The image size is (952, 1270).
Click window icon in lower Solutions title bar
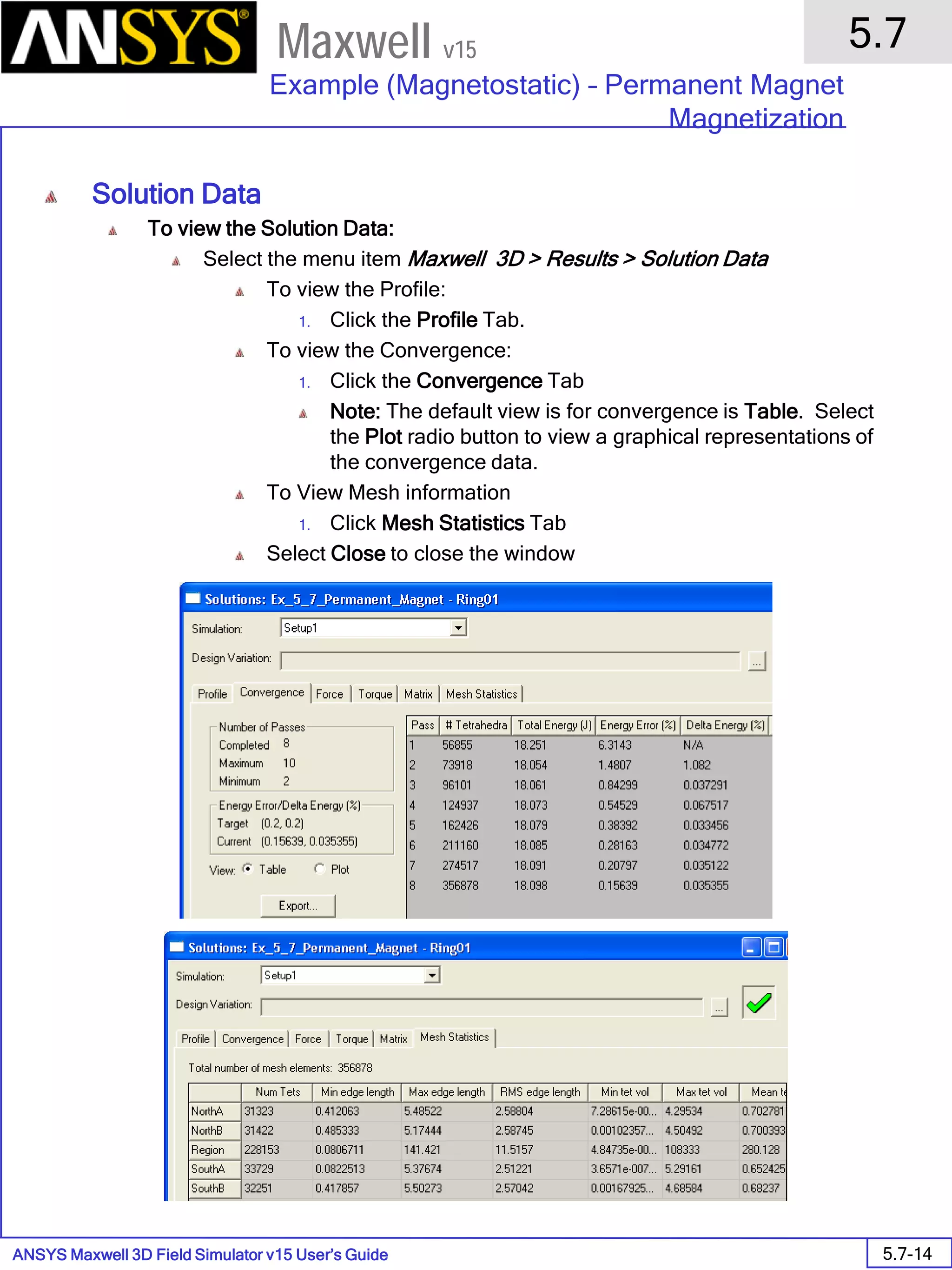coord(176,947)
